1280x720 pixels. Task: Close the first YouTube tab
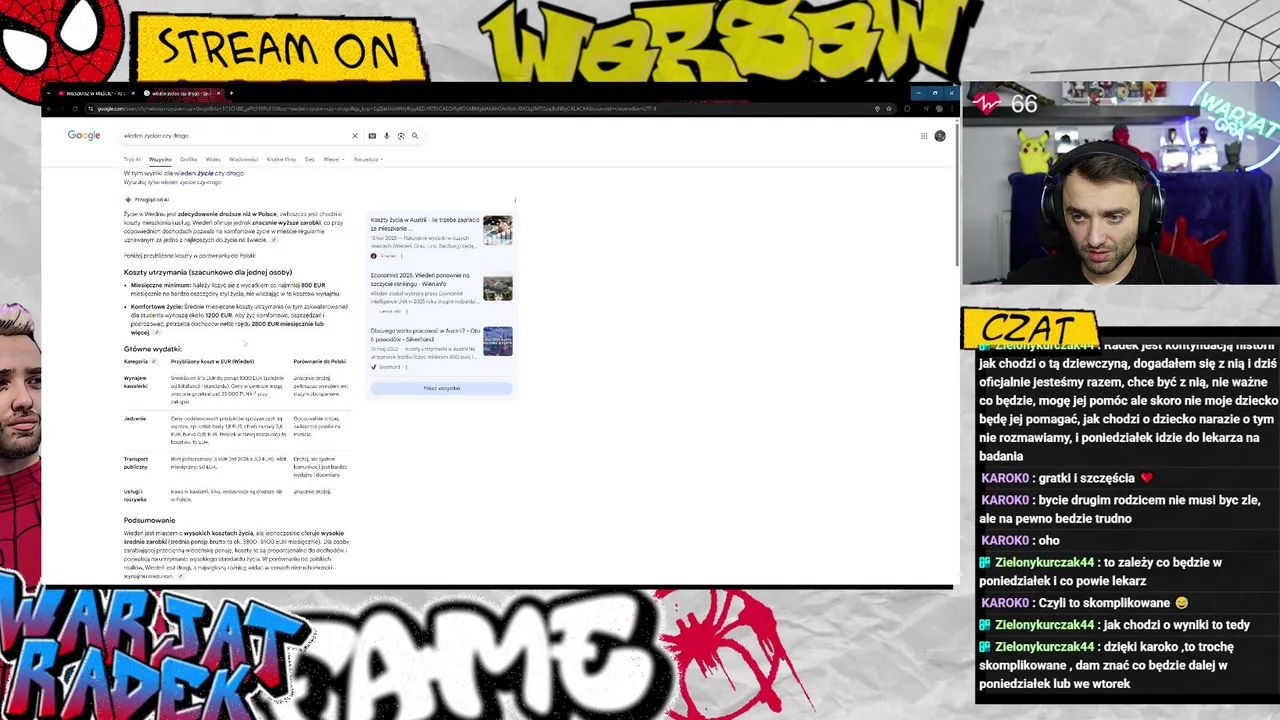(133, 93)
